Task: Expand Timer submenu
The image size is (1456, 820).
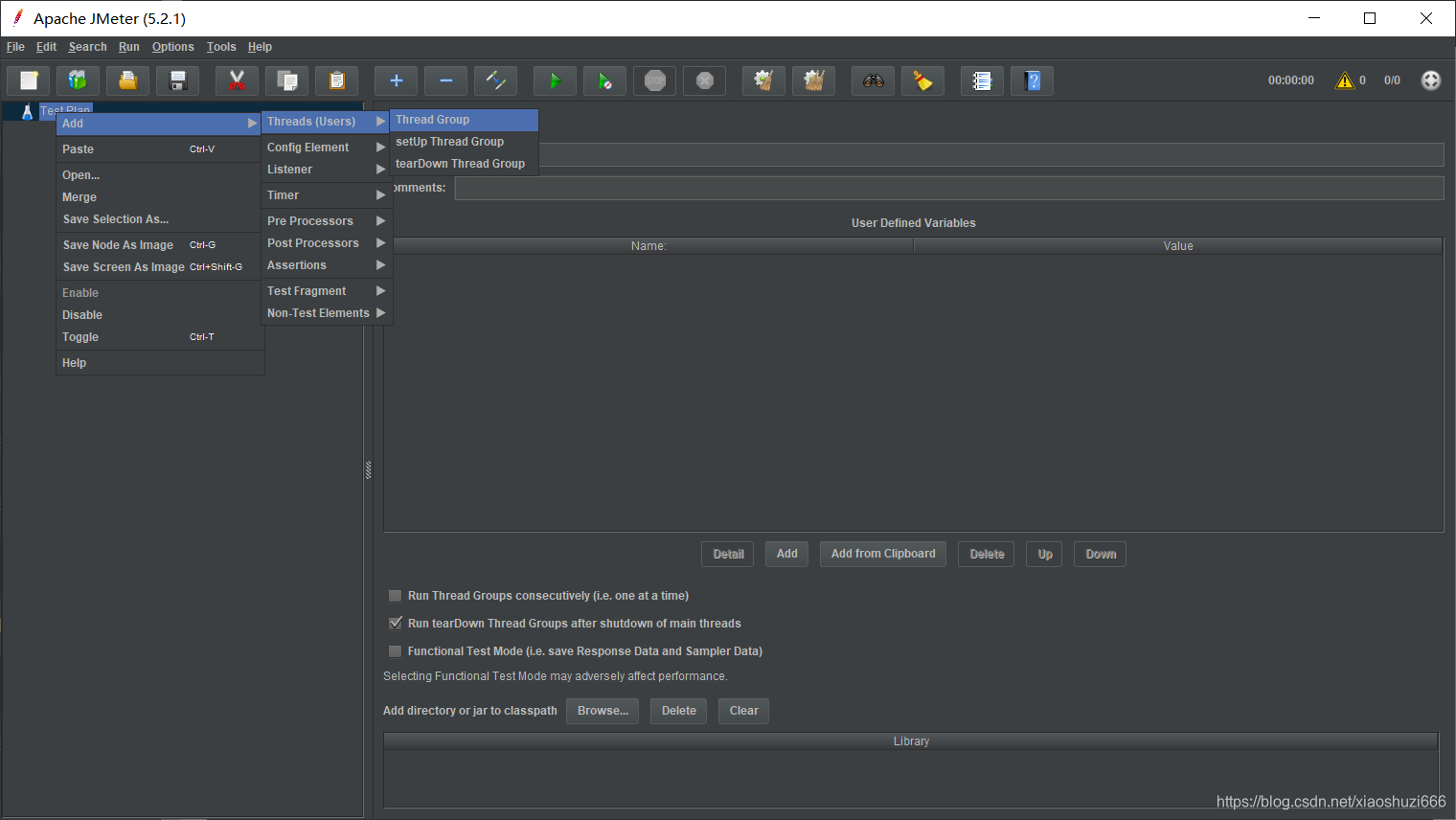Action: [326, 195]
